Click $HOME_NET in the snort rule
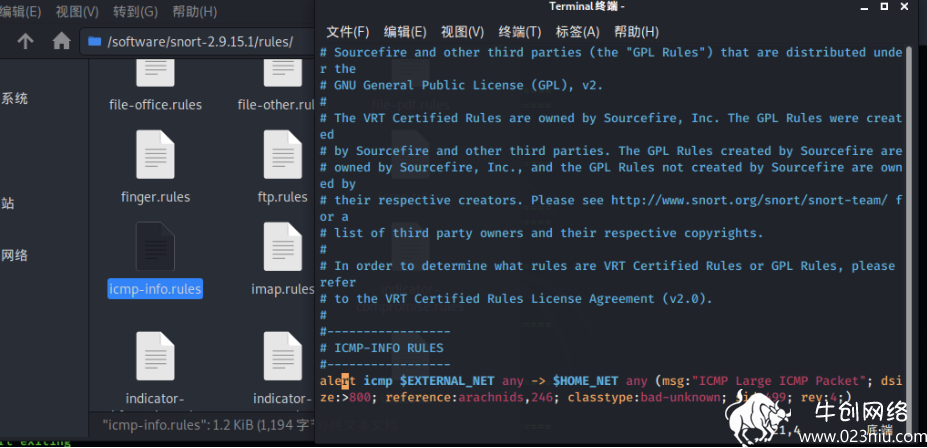This screenshot has width=927, height=448. pos(585,381)
